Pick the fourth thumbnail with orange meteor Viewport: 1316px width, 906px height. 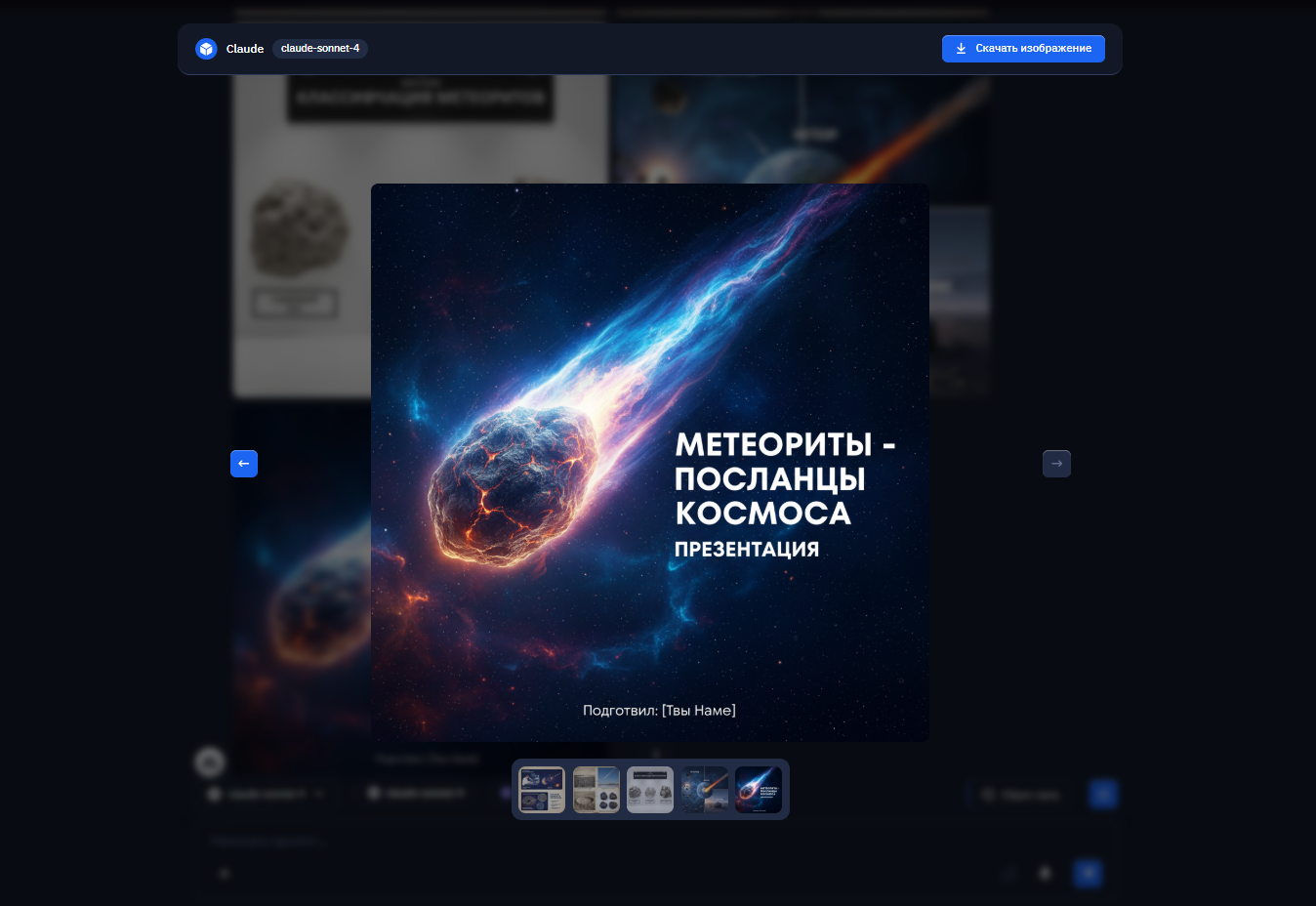coord(705,790)
